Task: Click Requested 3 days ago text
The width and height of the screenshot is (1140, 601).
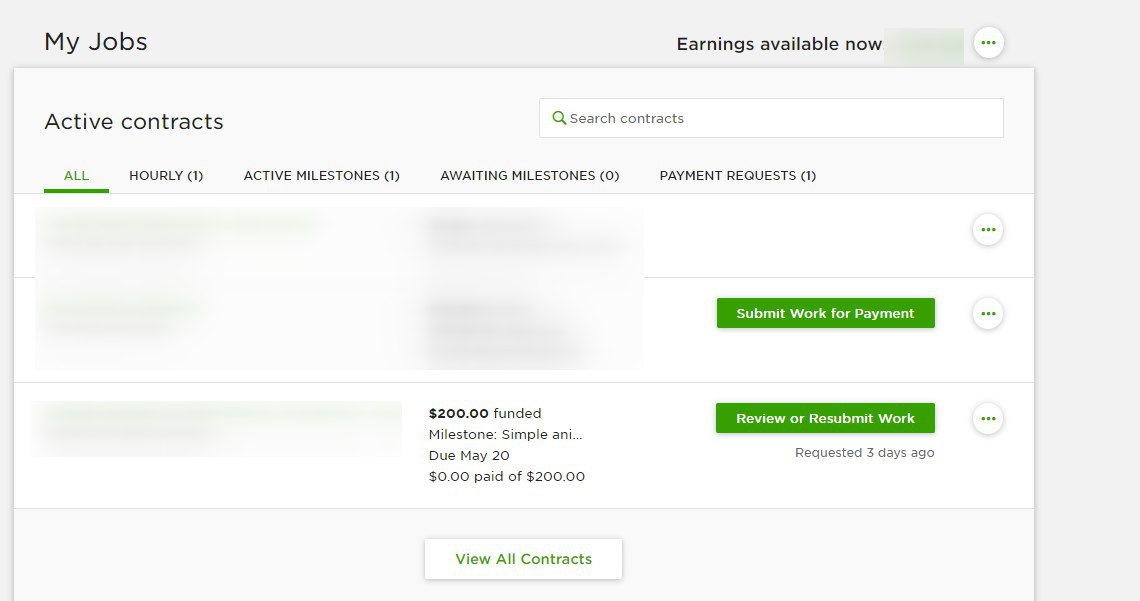Action: point(864,453)
